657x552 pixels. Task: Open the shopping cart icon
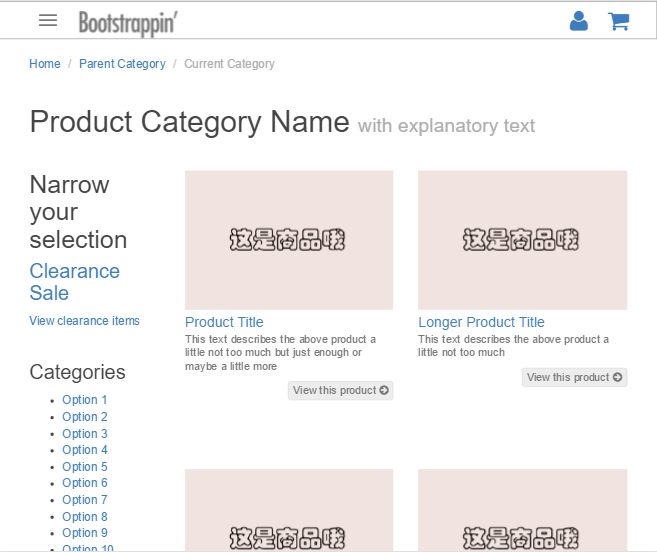(x=618, y=21)
